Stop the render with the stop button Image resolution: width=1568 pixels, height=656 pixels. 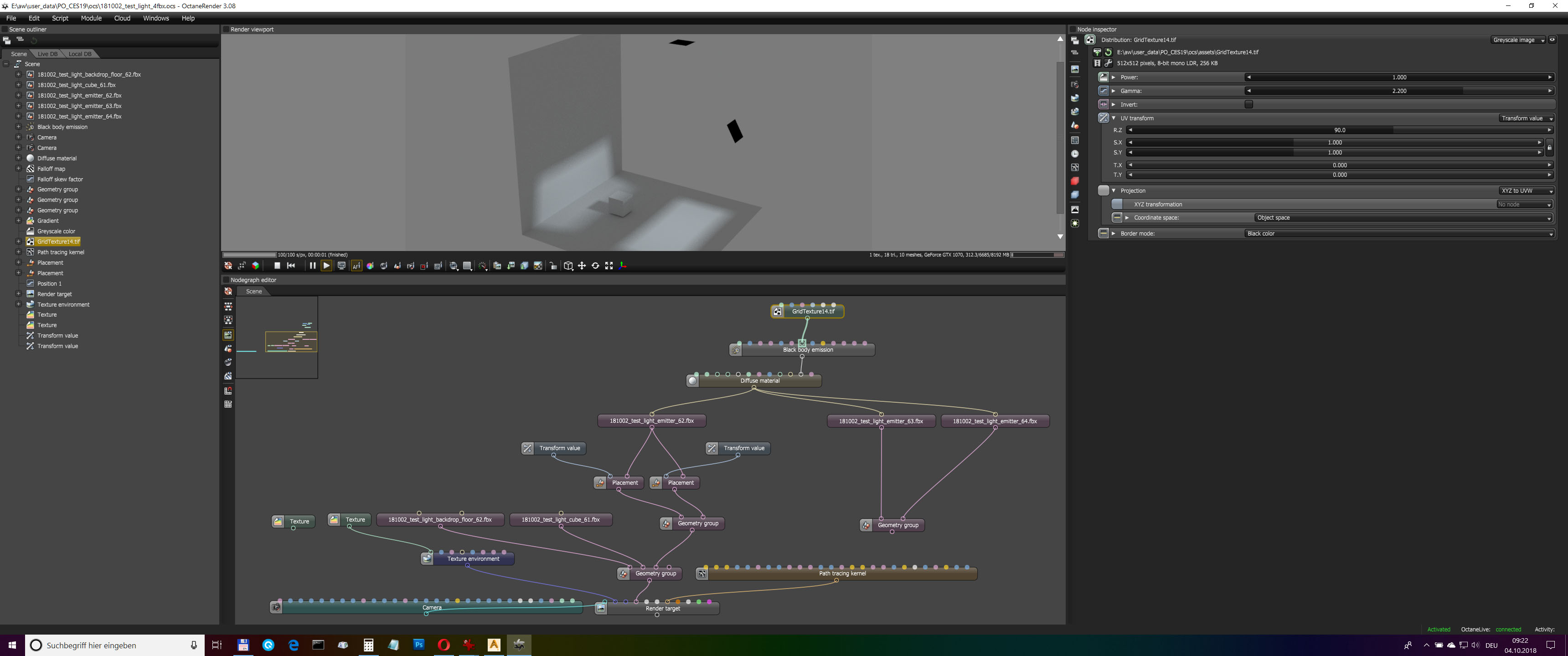(277, 266)
